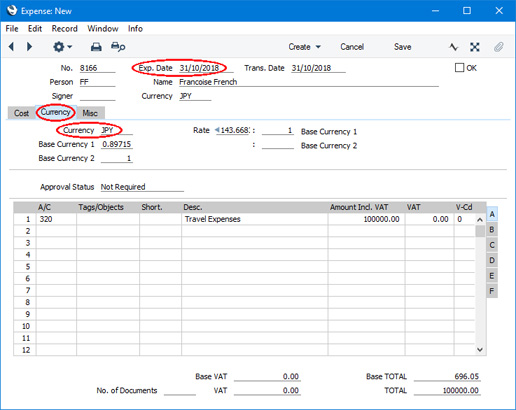Click the Rate field arrow indicator
516x410 pixels.
(217, 130)
